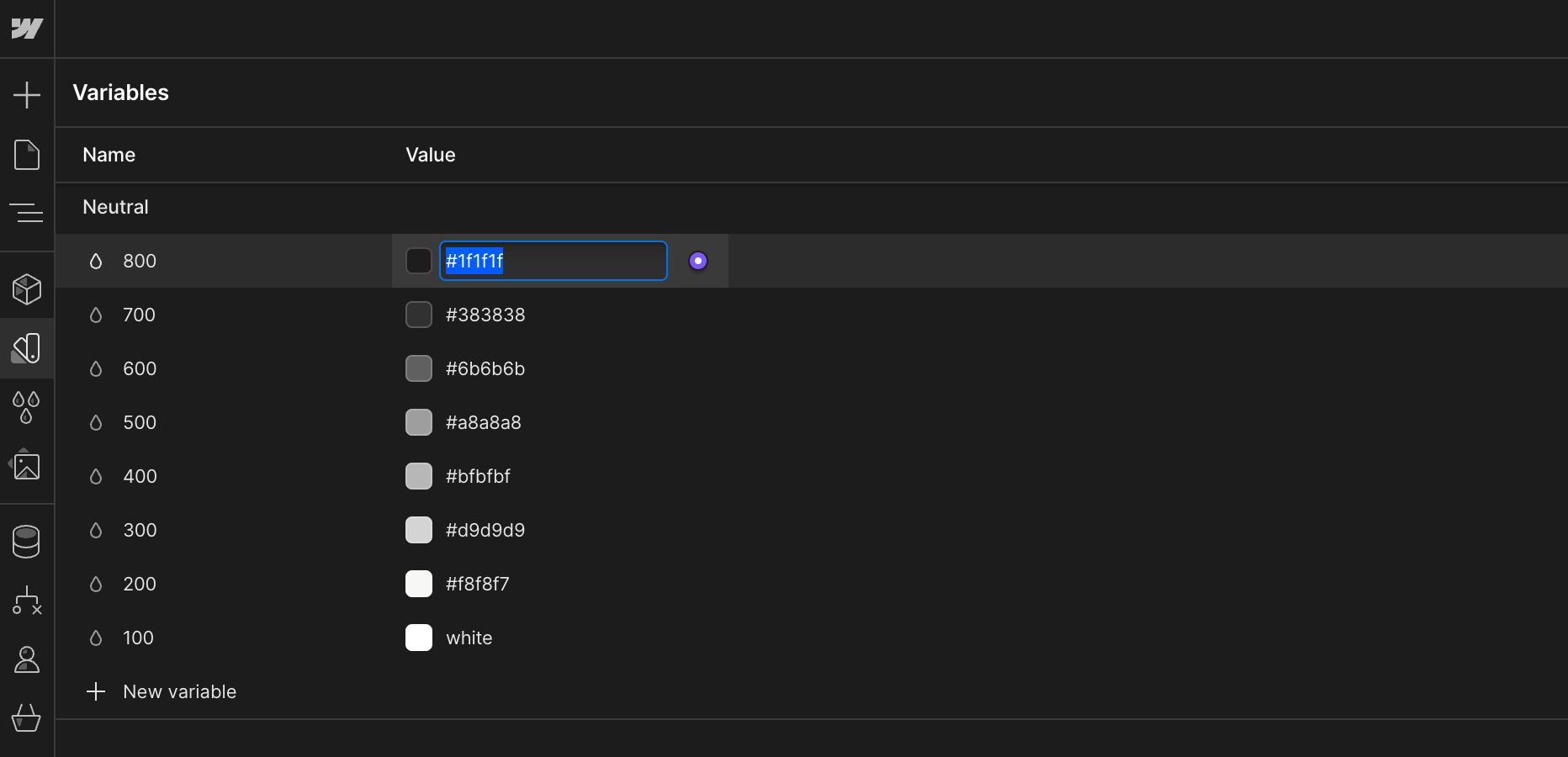Viewport: 1568px width, 757px height.
Task: Open the Logic panel
Action: [28, 601]
